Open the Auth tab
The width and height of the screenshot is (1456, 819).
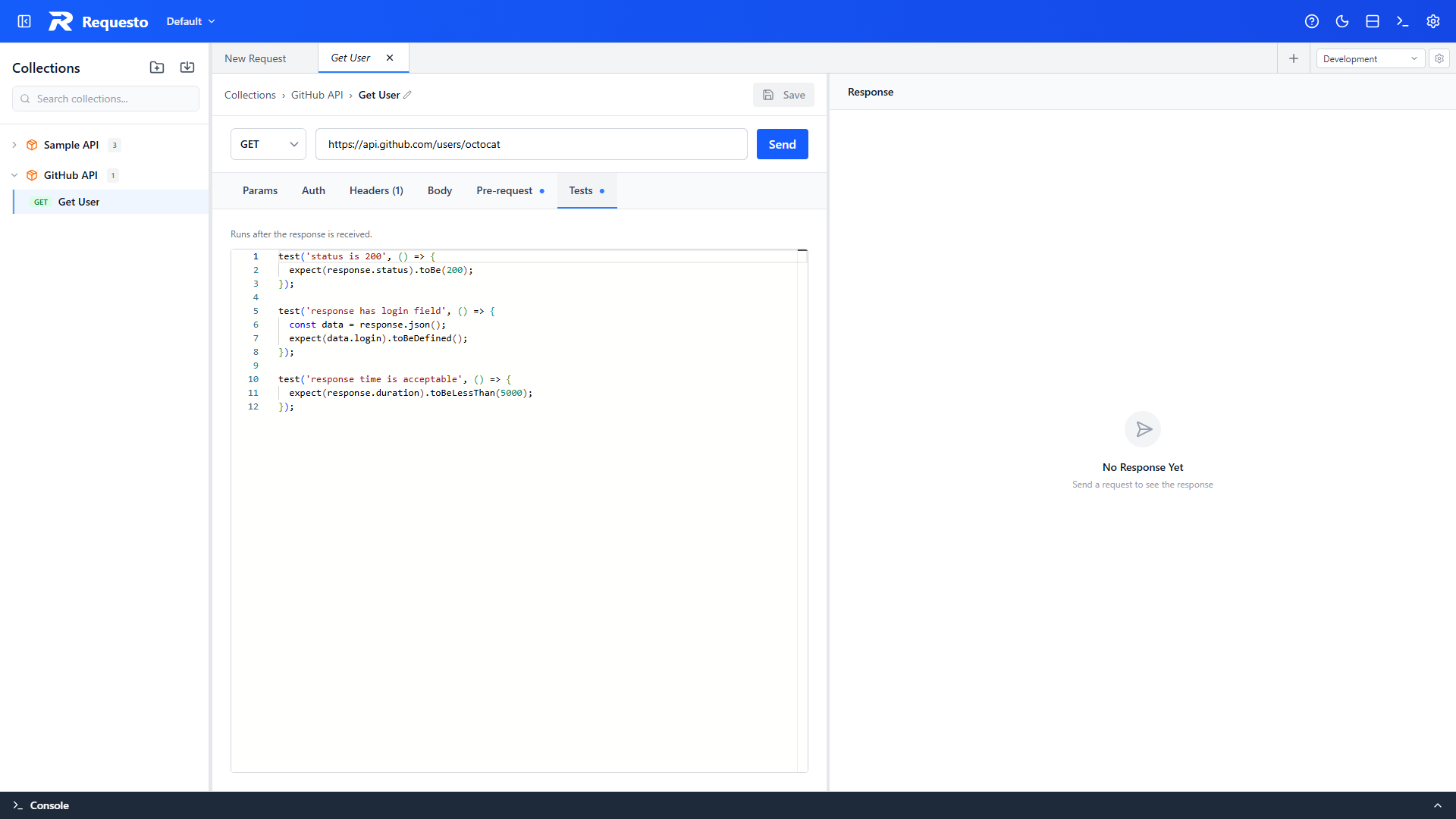pos(313,190)
